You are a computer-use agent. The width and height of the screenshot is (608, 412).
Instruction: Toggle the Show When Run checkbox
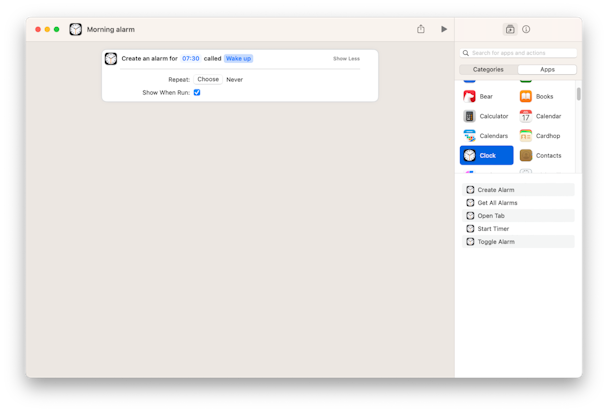tap(197, 93)
